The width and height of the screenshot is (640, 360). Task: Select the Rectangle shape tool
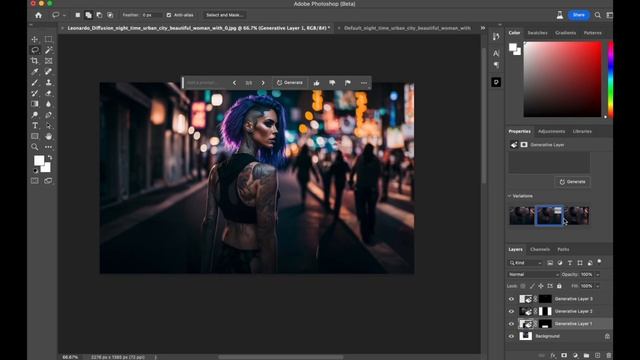pos(35,136)
